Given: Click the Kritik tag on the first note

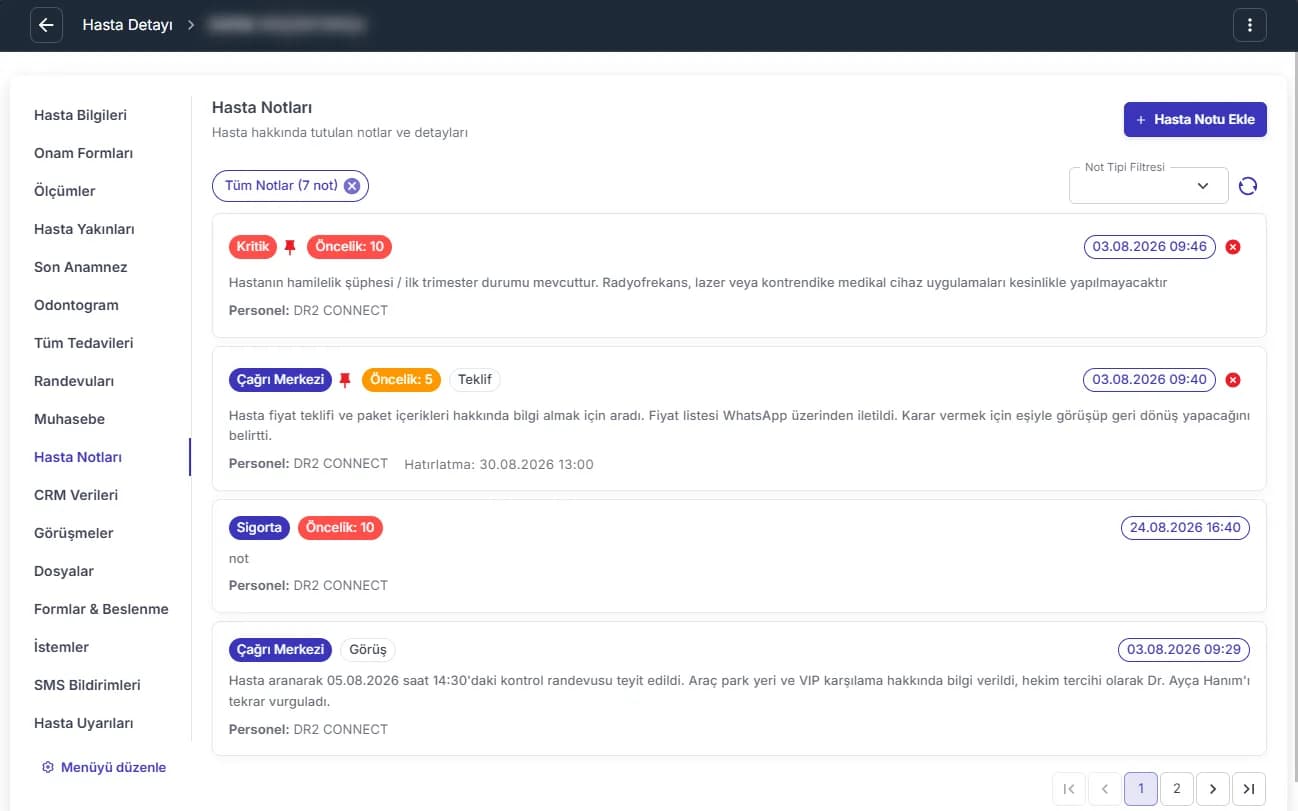Looking at the screenshot, I should pos(251,246).
